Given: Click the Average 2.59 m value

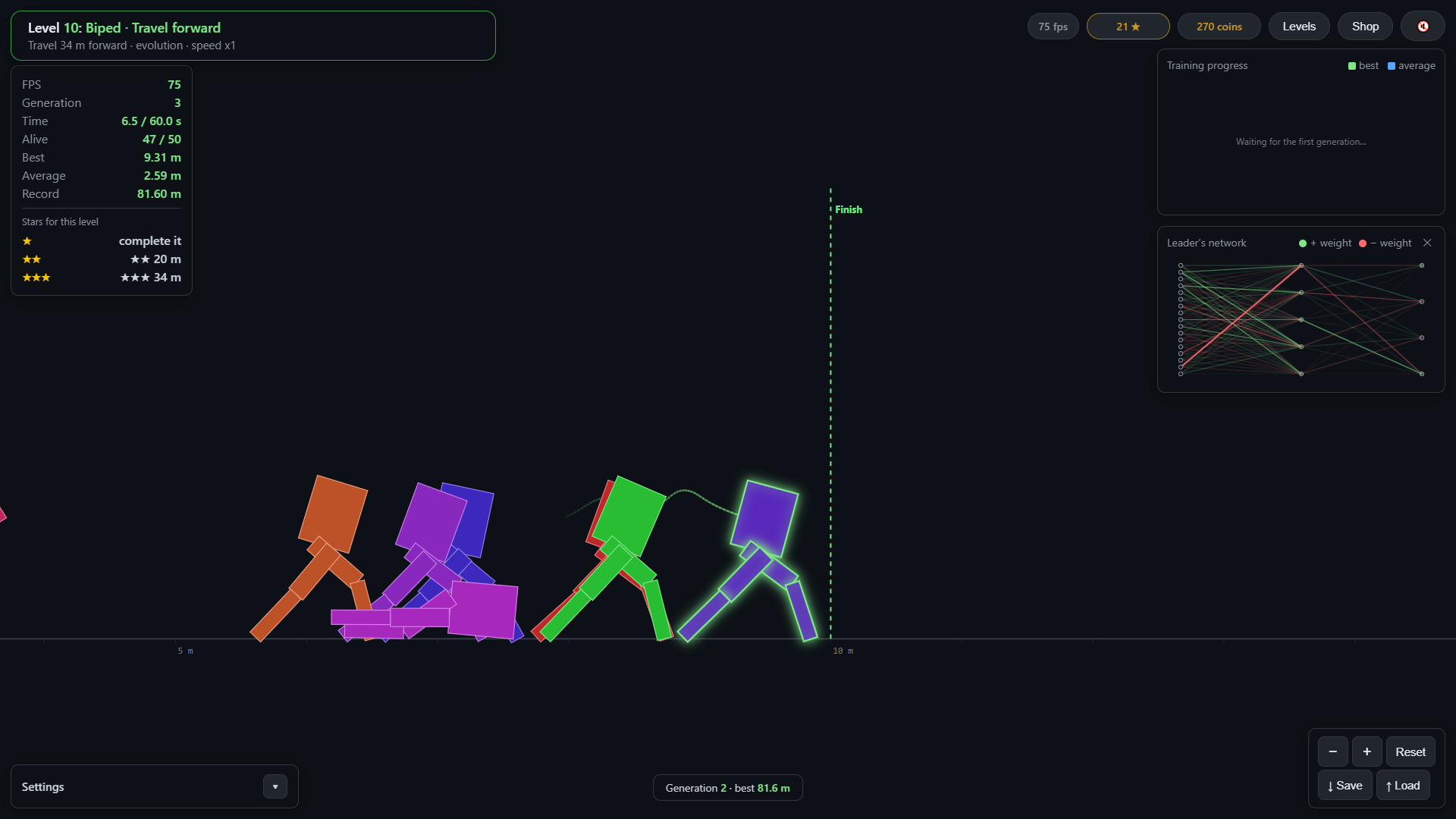Looking at the screenshot, I should (x=162, y=175).
